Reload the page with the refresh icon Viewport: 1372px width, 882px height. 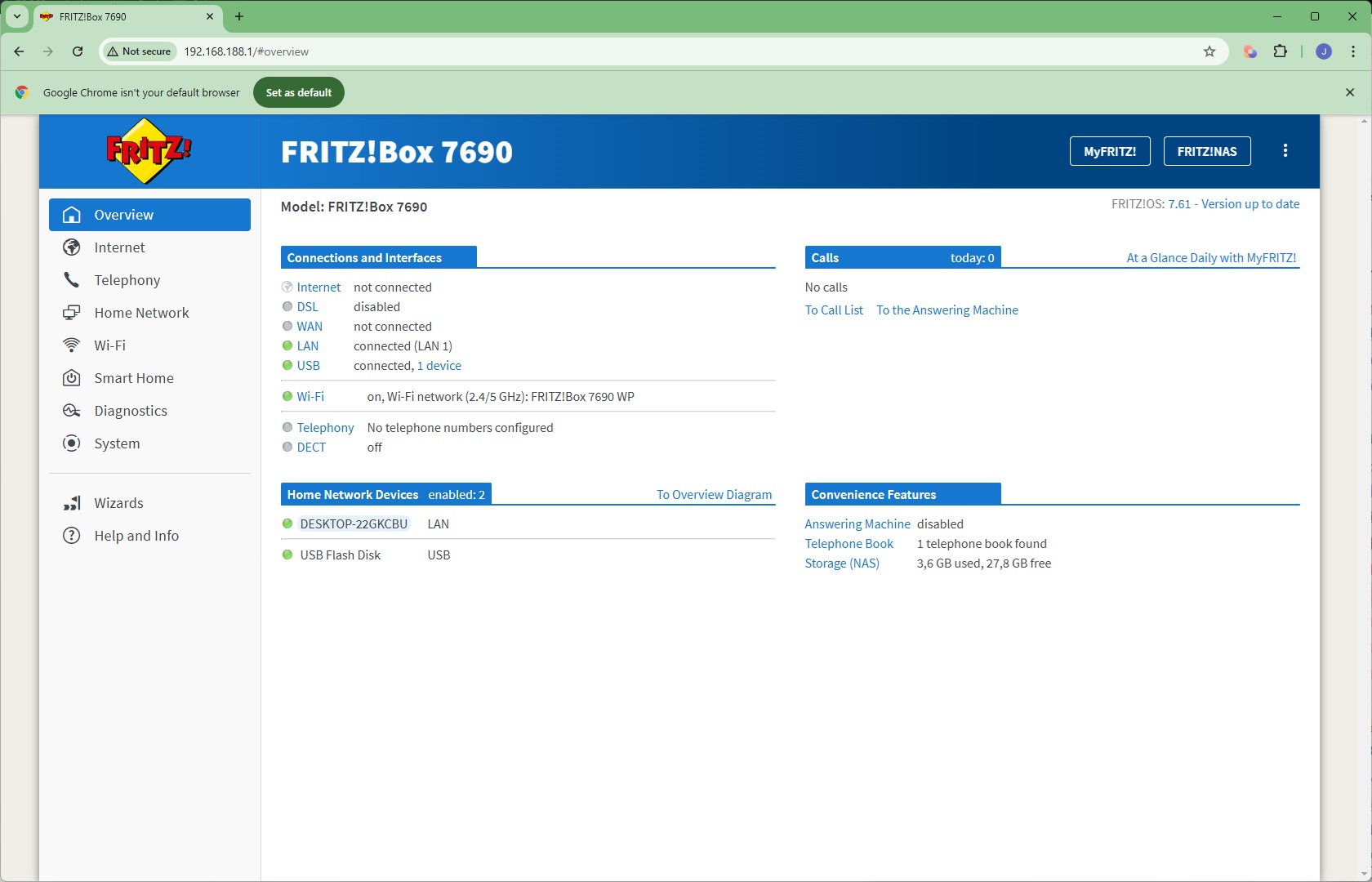(78, 51)
